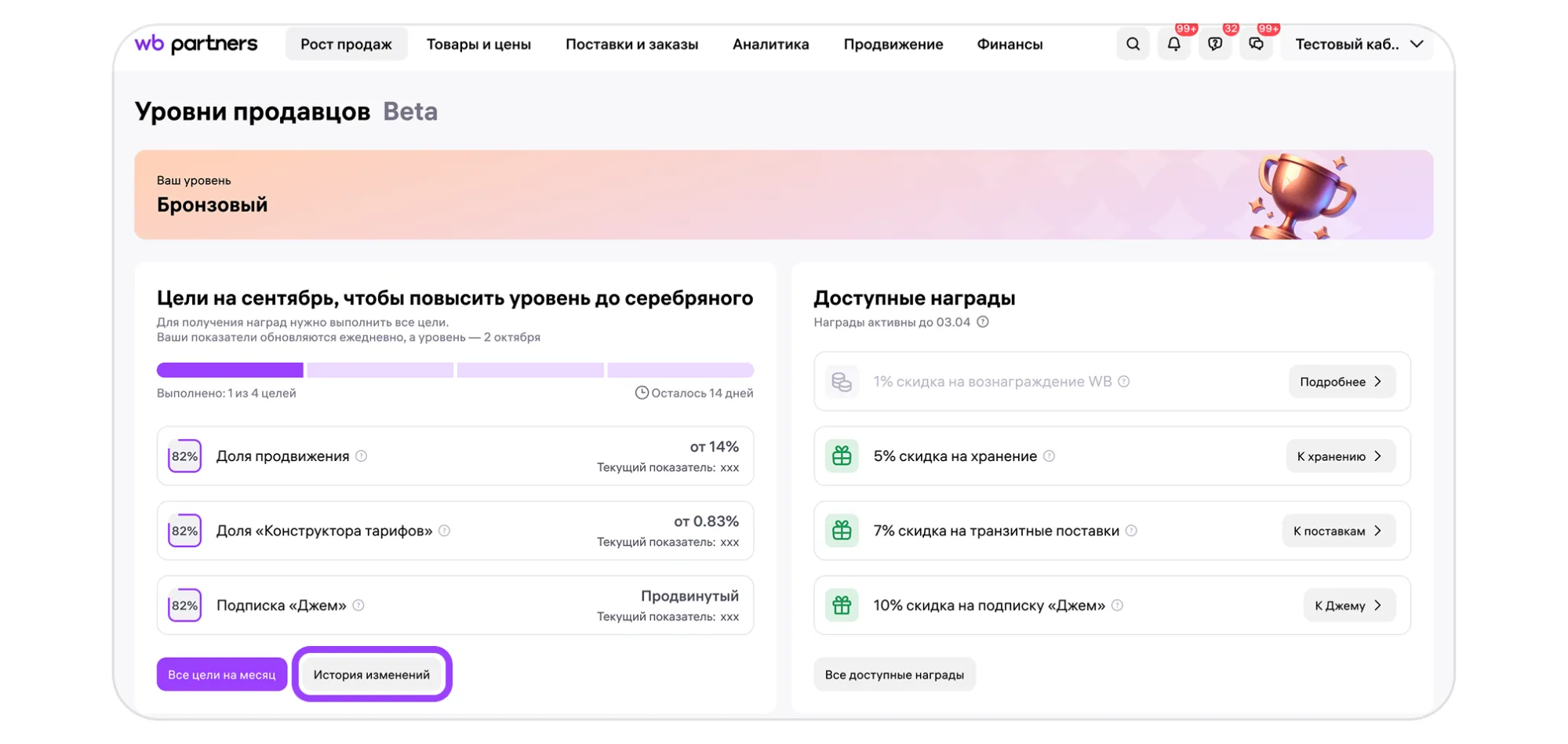The width and height of the screenshot is (1568, 744).
Task: Click info icon next to Доля продвижения
Action: [361, 456]
